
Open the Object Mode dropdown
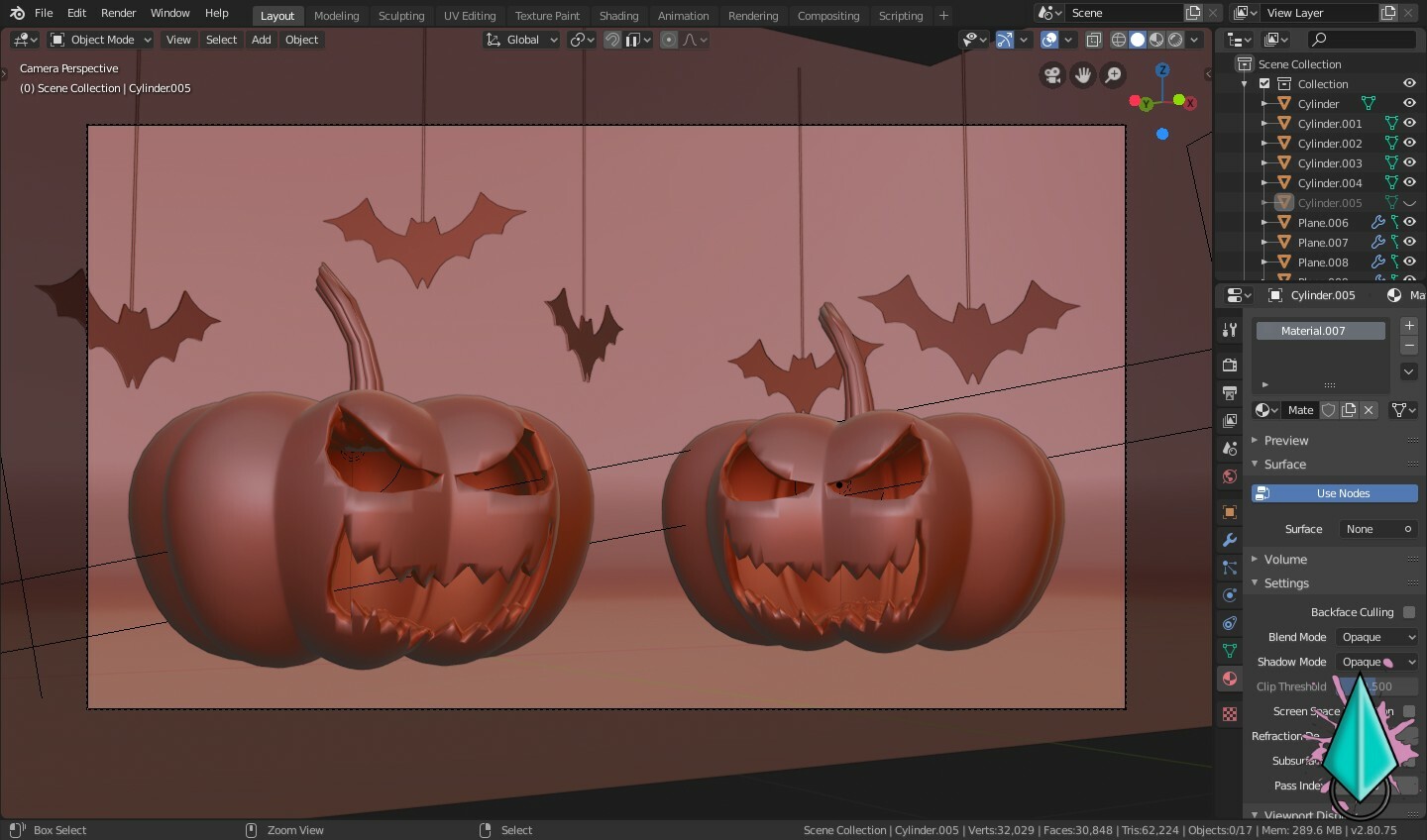(101, 40)
